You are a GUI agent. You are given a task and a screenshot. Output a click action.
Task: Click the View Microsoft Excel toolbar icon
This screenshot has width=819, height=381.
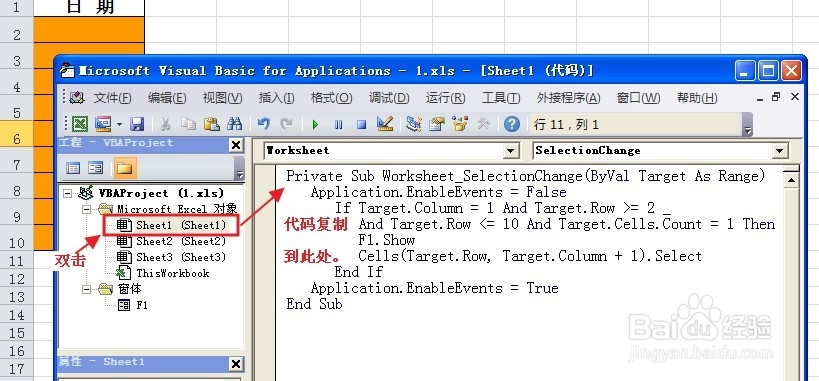pos(80,124)
